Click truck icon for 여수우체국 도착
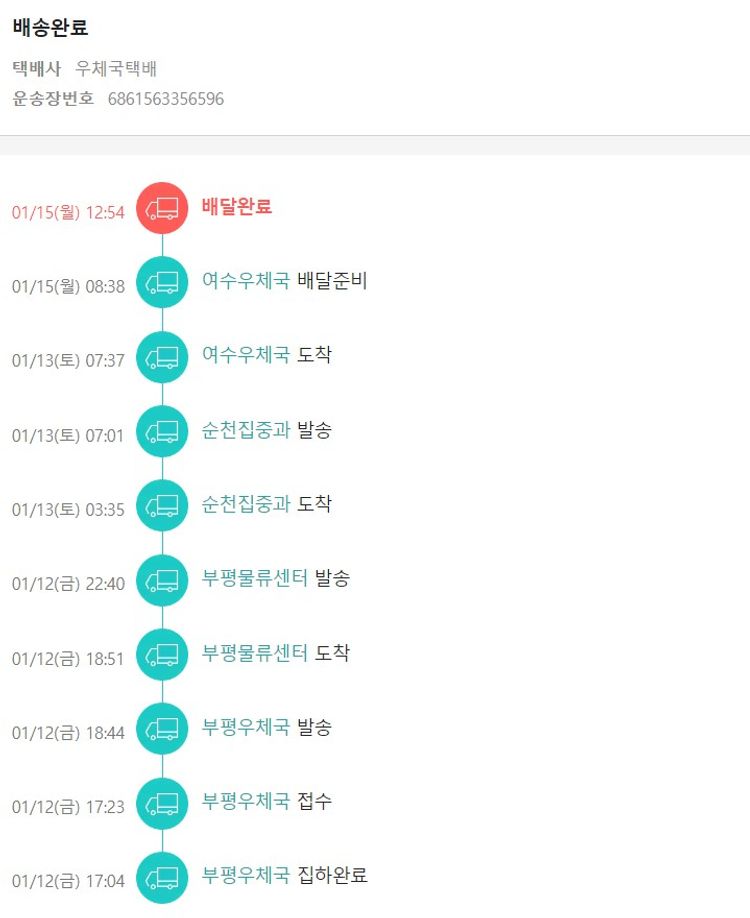The width and height of the screenshot is (750, 918). point(162,357)
